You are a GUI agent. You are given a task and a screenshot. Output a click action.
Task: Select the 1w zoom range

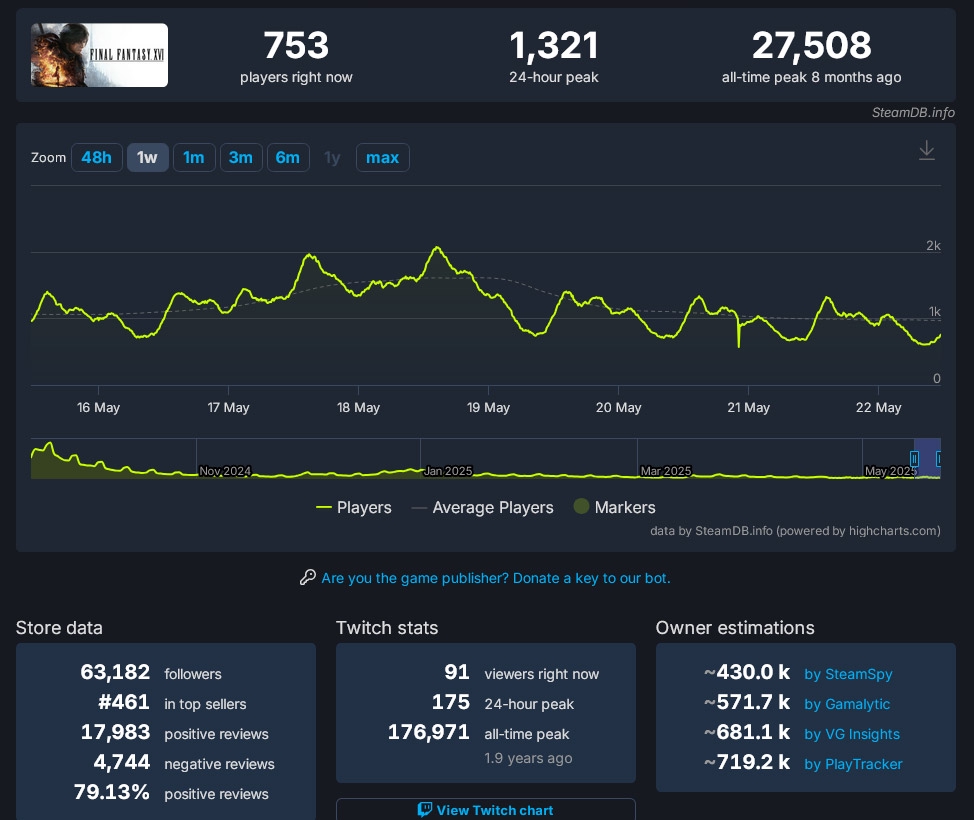(147, 158)
